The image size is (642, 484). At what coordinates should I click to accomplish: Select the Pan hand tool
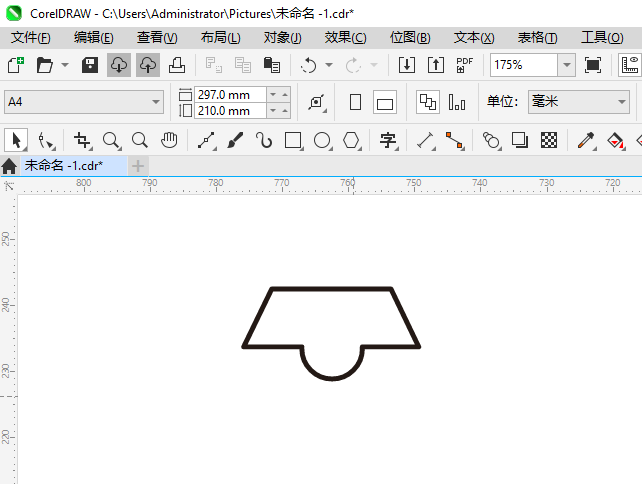(x=169, y=140)
